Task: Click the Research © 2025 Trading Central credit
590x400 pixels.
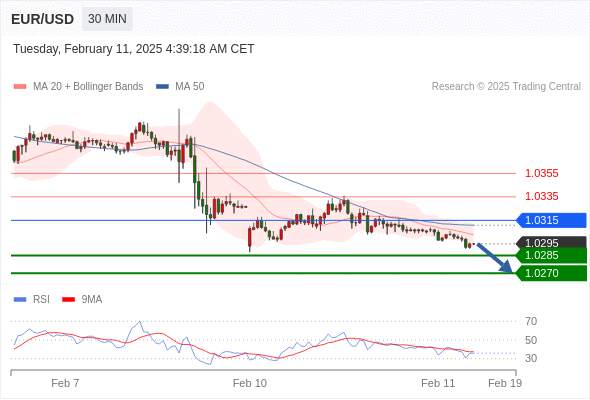Action: [x=506, y=87]
